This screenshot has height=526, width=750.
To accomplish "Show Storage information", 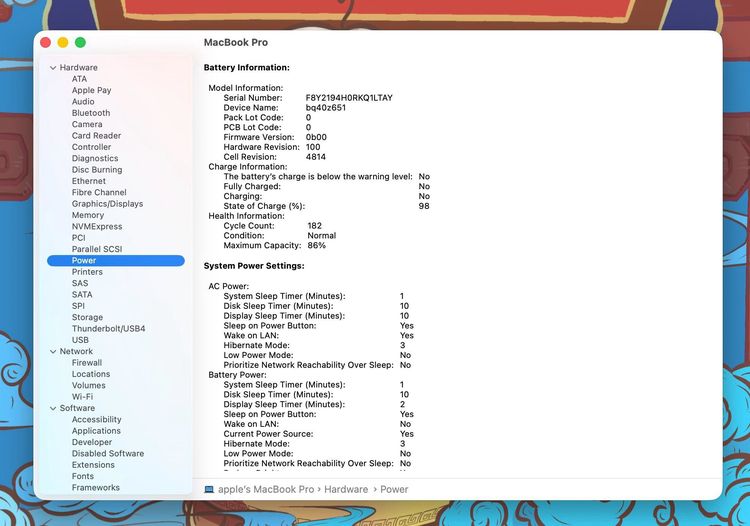I will 87,318.
